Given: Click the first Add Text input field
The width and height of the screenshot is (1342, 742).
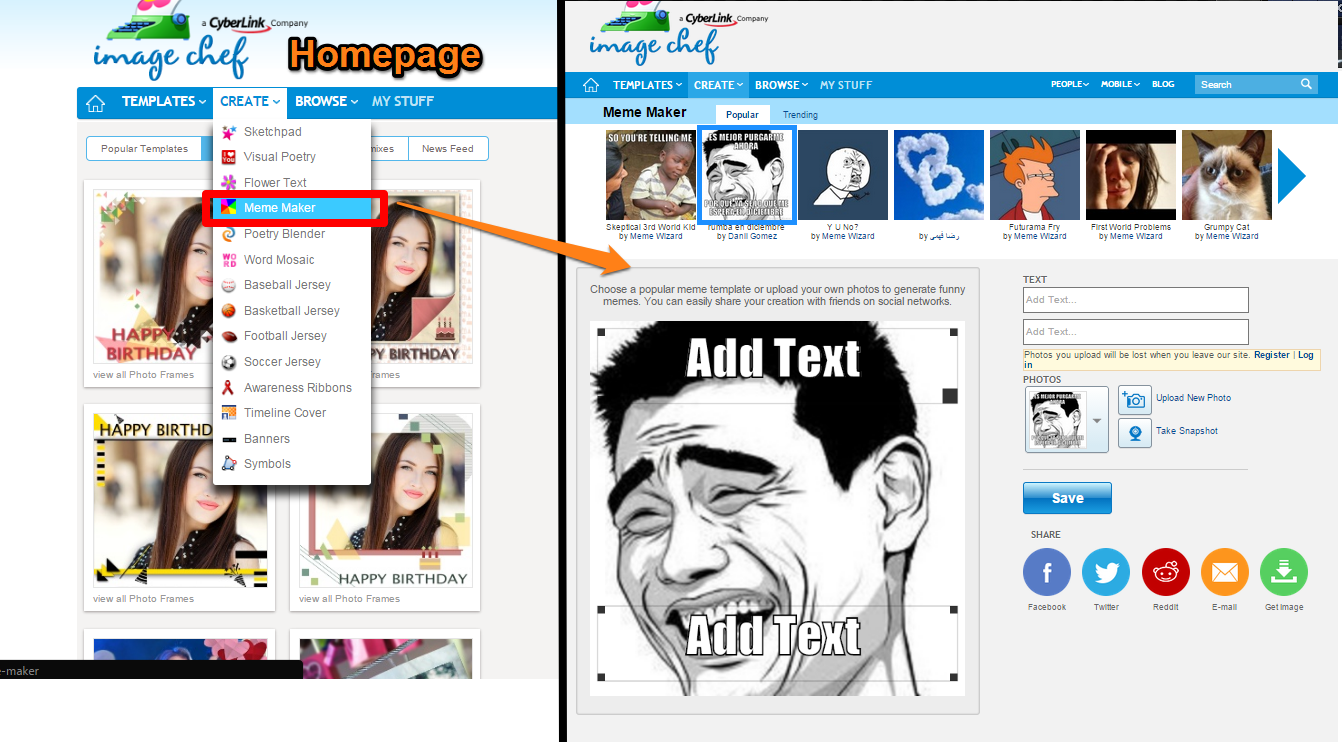Looking at the screenshot, I should (x=1136, y=300).
